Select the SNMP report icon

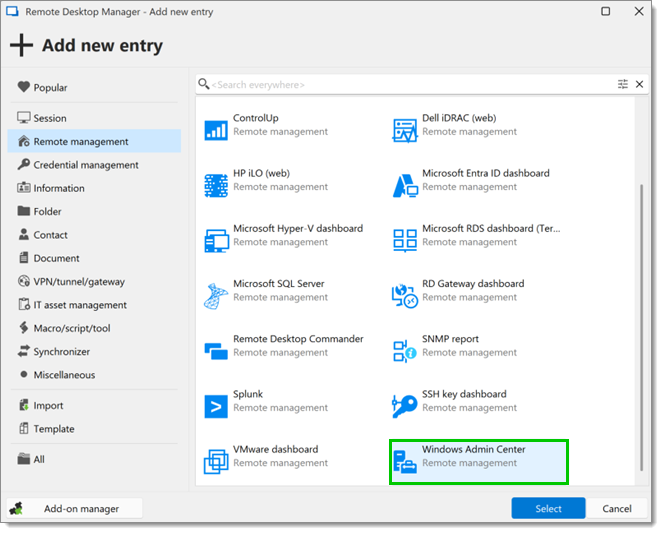pos(405,351)
